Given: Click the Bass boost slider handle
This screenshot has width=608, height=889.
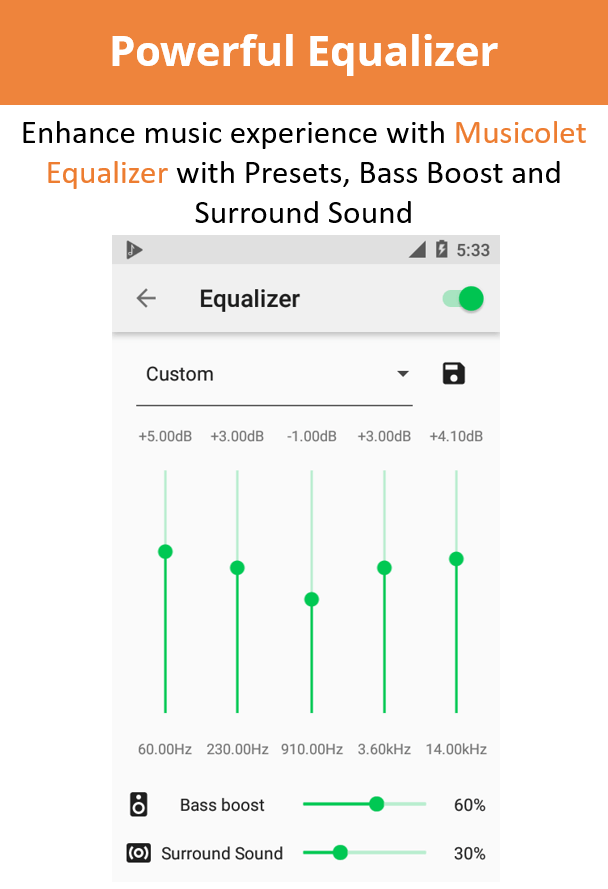Looking at the screenshot, I should point(377,804).
